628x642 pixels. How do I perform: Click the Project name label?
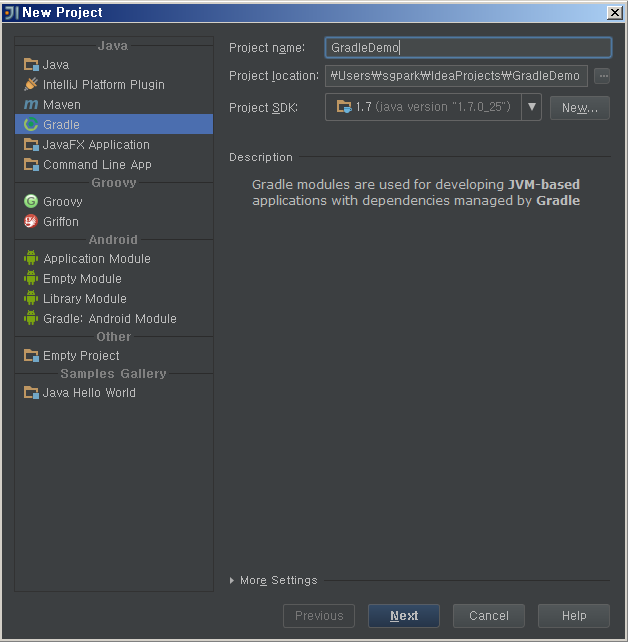click(267, 48)
